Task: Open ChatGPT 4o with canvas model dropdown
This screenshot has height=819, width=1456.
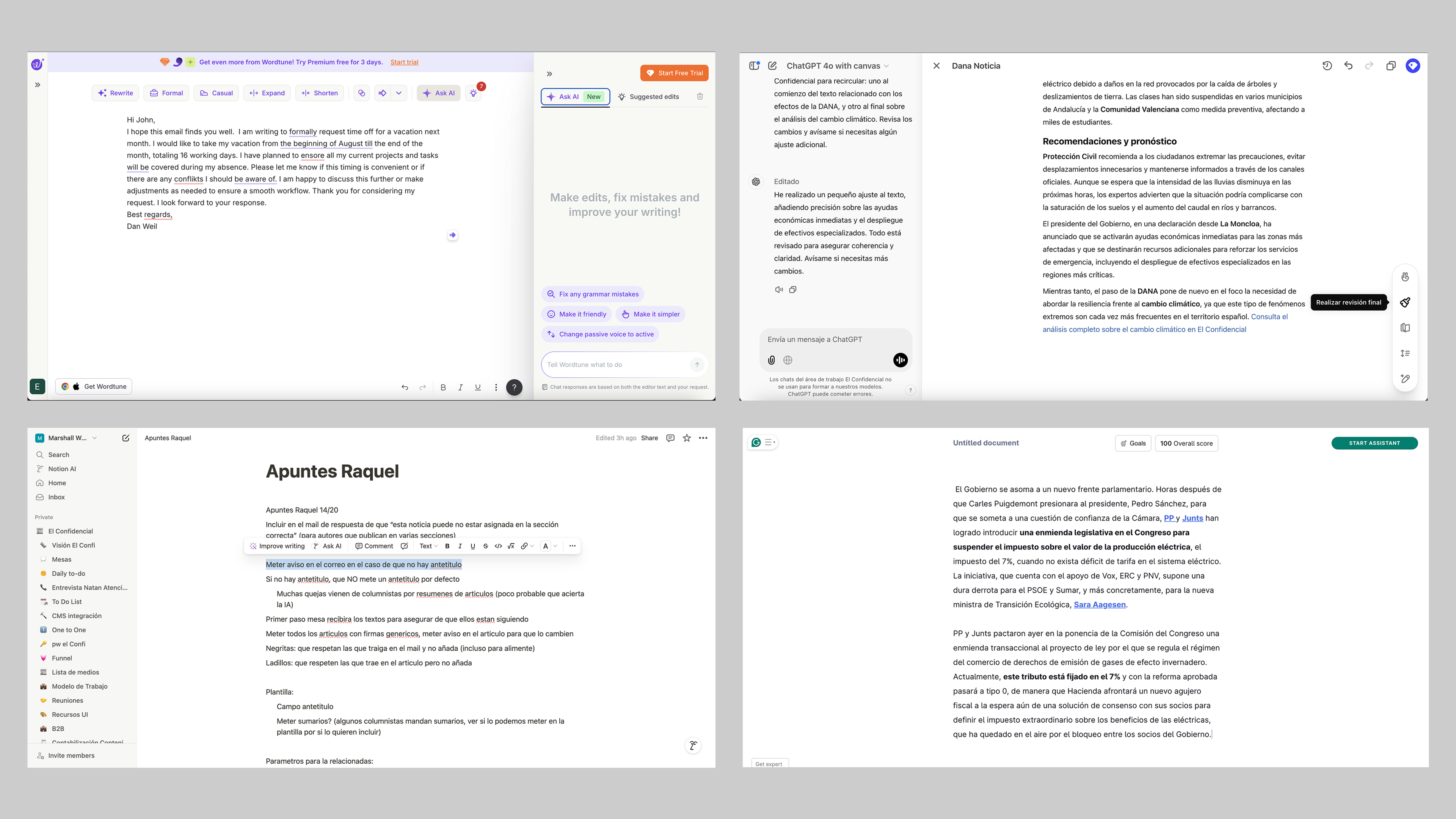Action: click(x=837, y=66)
